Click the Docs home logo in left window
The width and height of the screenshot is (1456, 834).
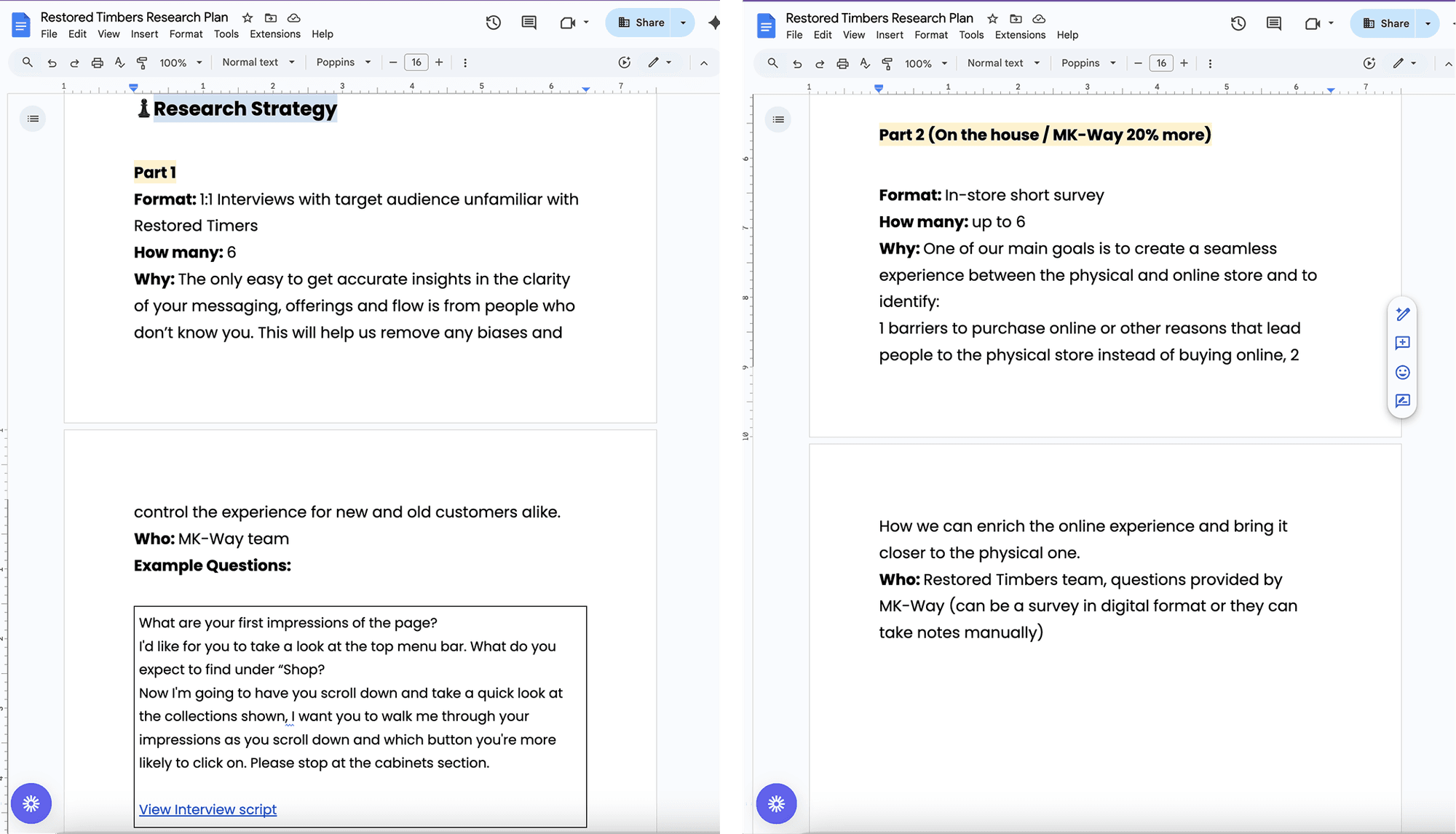coord(21,25)
